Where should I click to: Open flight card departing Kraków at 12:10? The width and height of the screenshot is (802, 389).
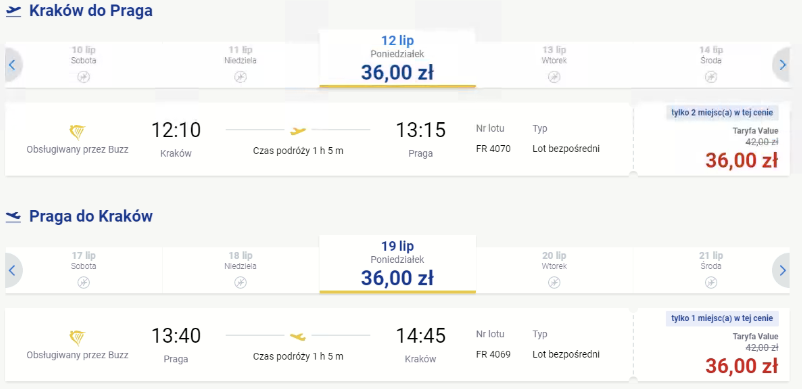click(317, 140)
